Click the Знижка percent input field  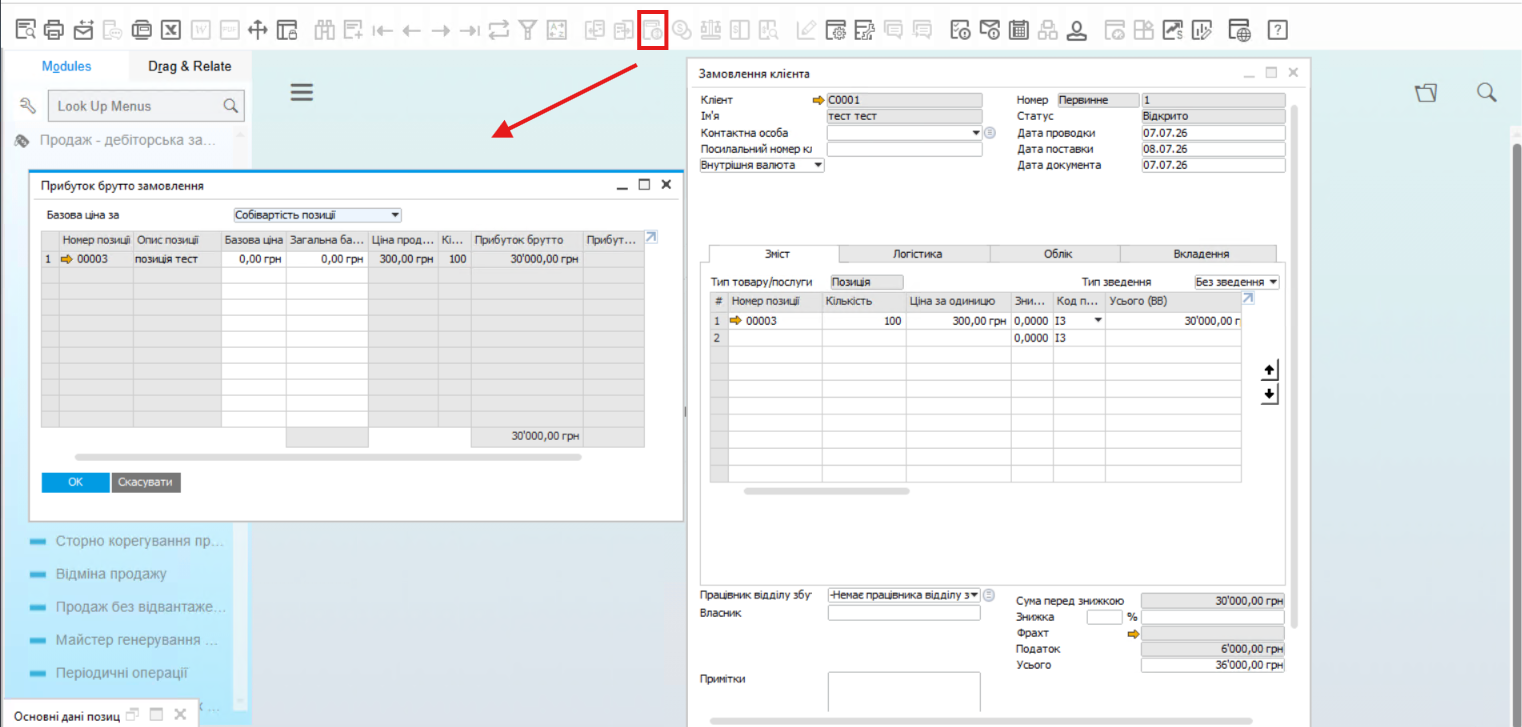pyautogui.click(x=1104, y=617)
